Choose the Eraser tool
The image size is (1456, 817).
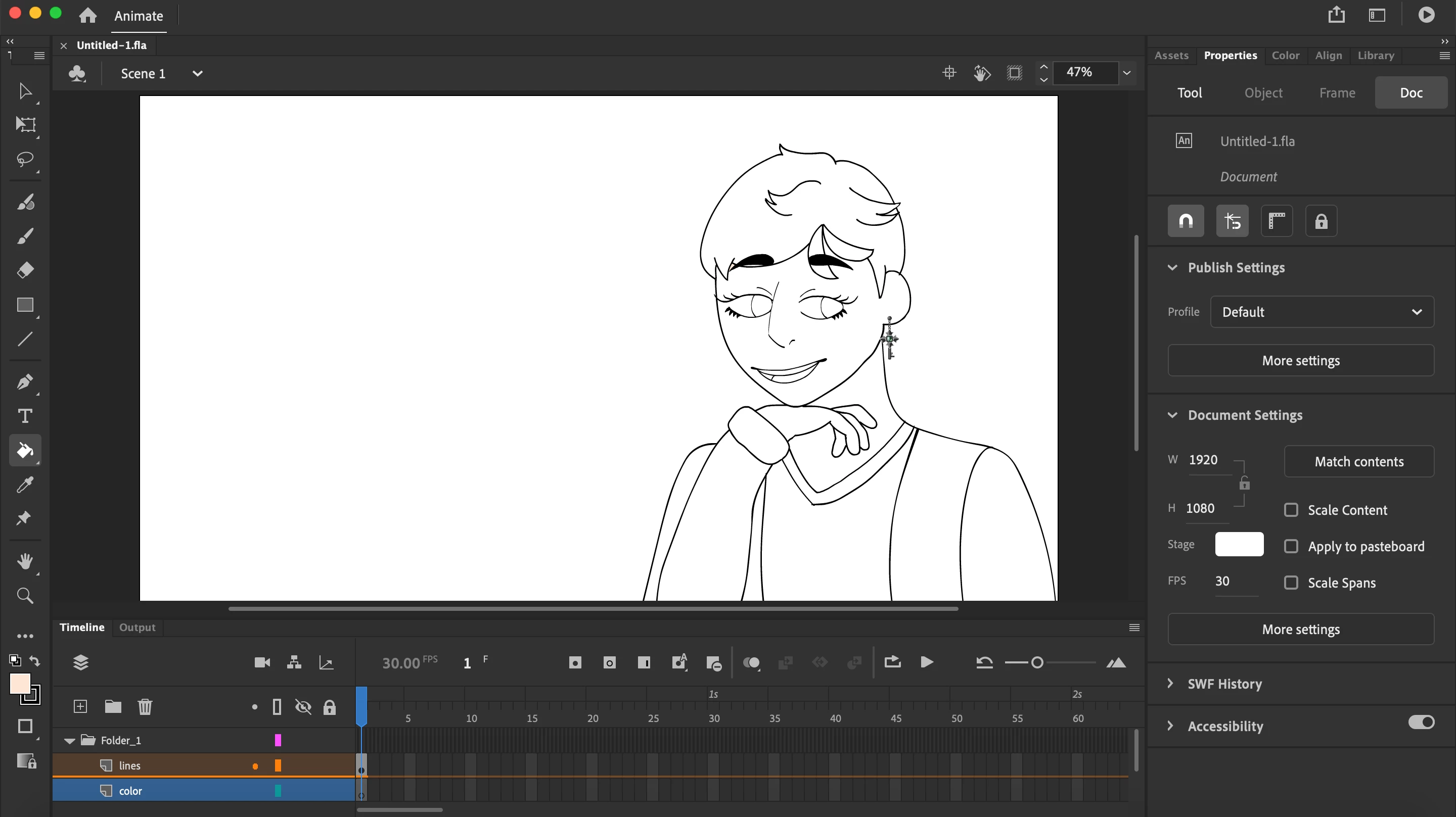point(25,270)
